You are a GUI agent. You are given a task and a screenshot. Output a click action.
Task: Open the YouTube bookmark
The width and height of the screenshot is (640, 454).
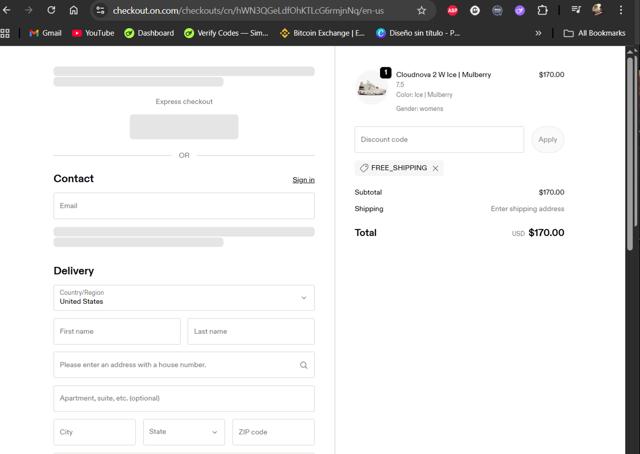coord(93,33)
